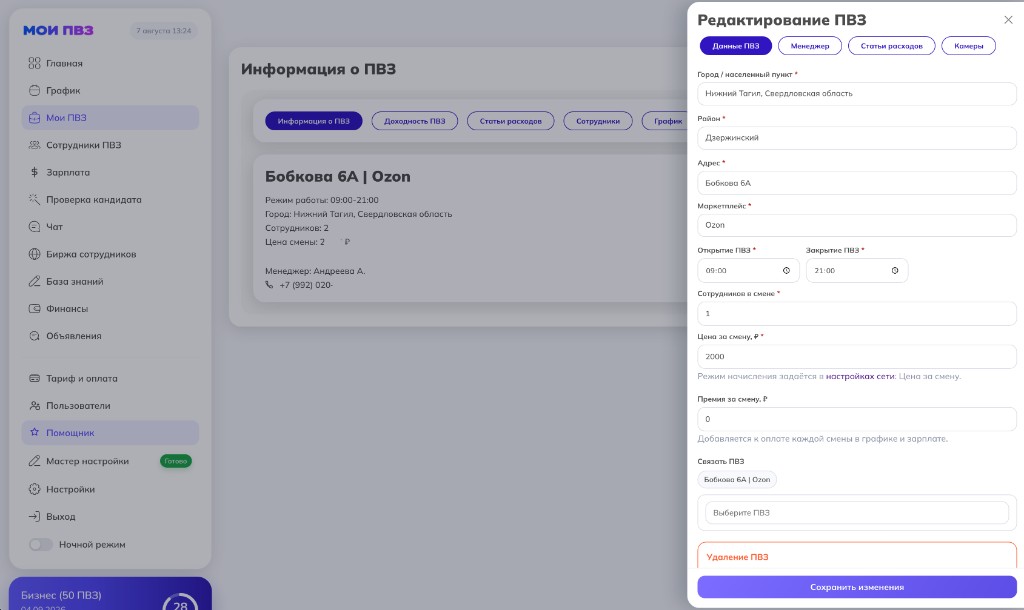Click the Режим работы: 09:00-21:00 text
This screenshot has width=1024, height=610.
(x=321, y=200)
